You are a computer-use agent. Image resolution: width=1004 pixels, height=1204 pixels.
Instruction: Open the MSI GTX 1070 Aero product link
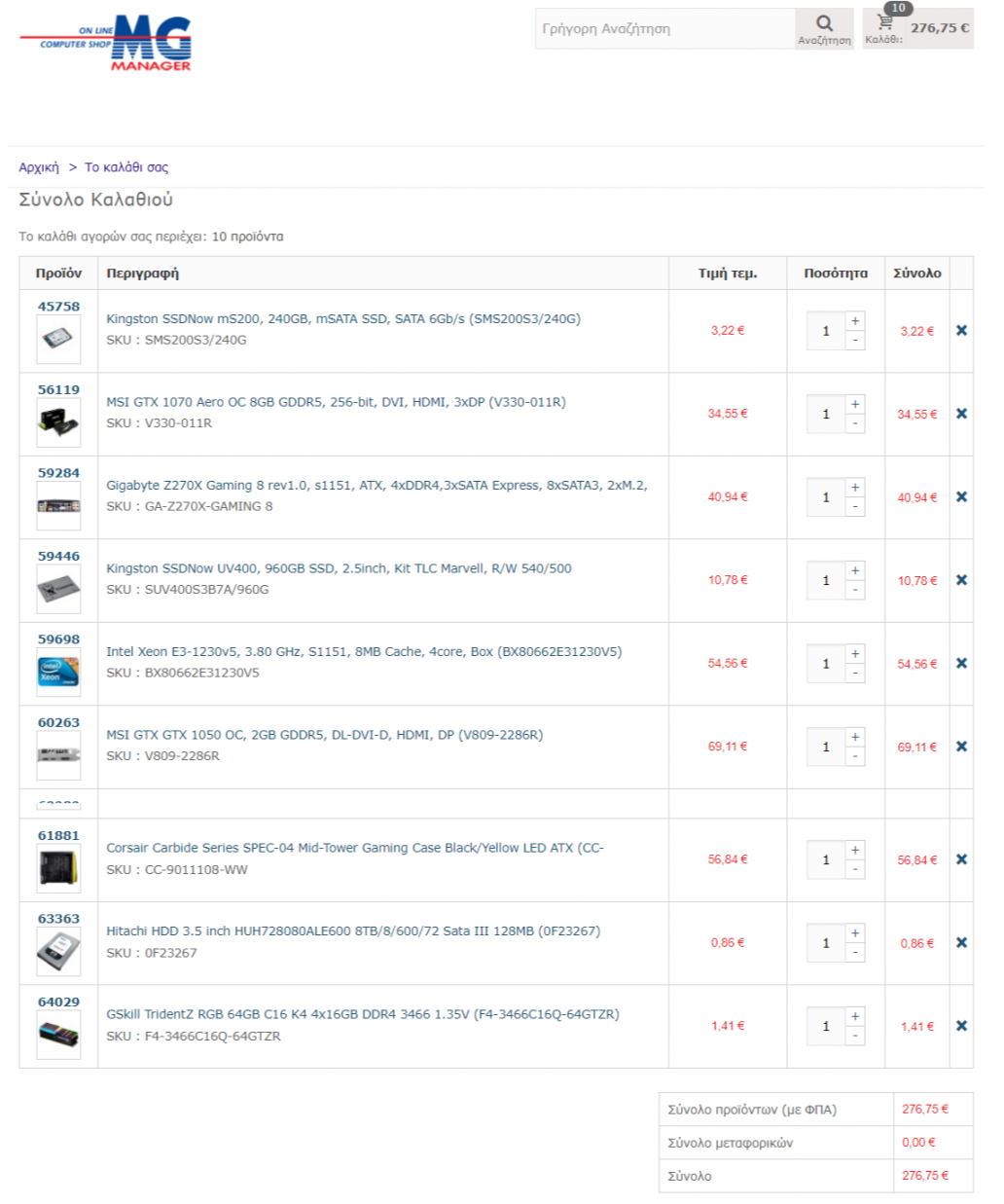[x=336, y=402]
